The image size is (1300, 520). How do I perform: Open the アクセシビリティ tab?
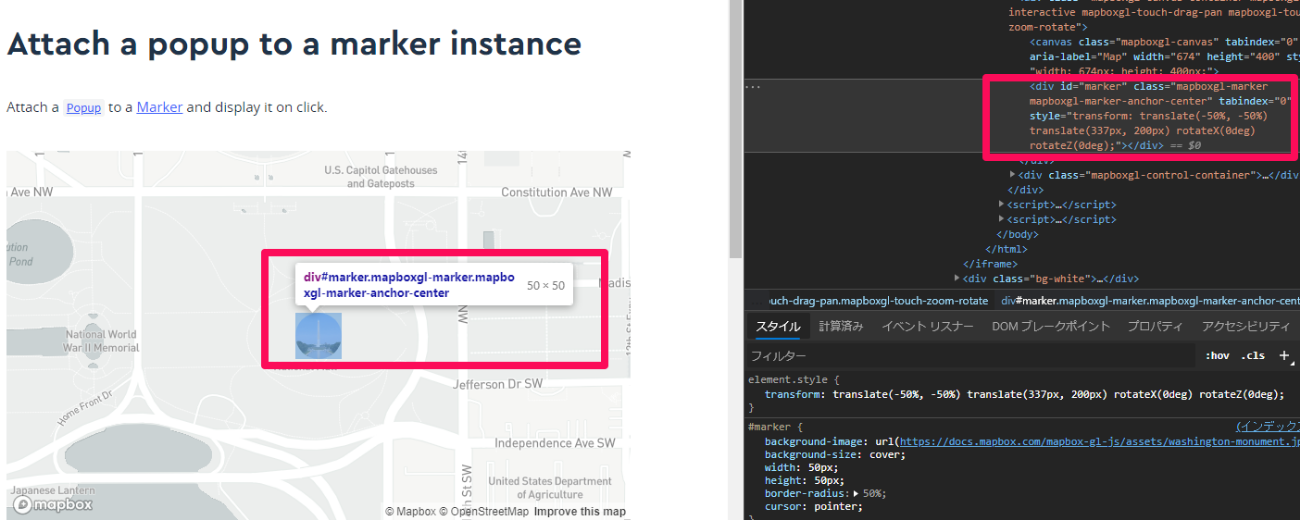pos(1246,326)
